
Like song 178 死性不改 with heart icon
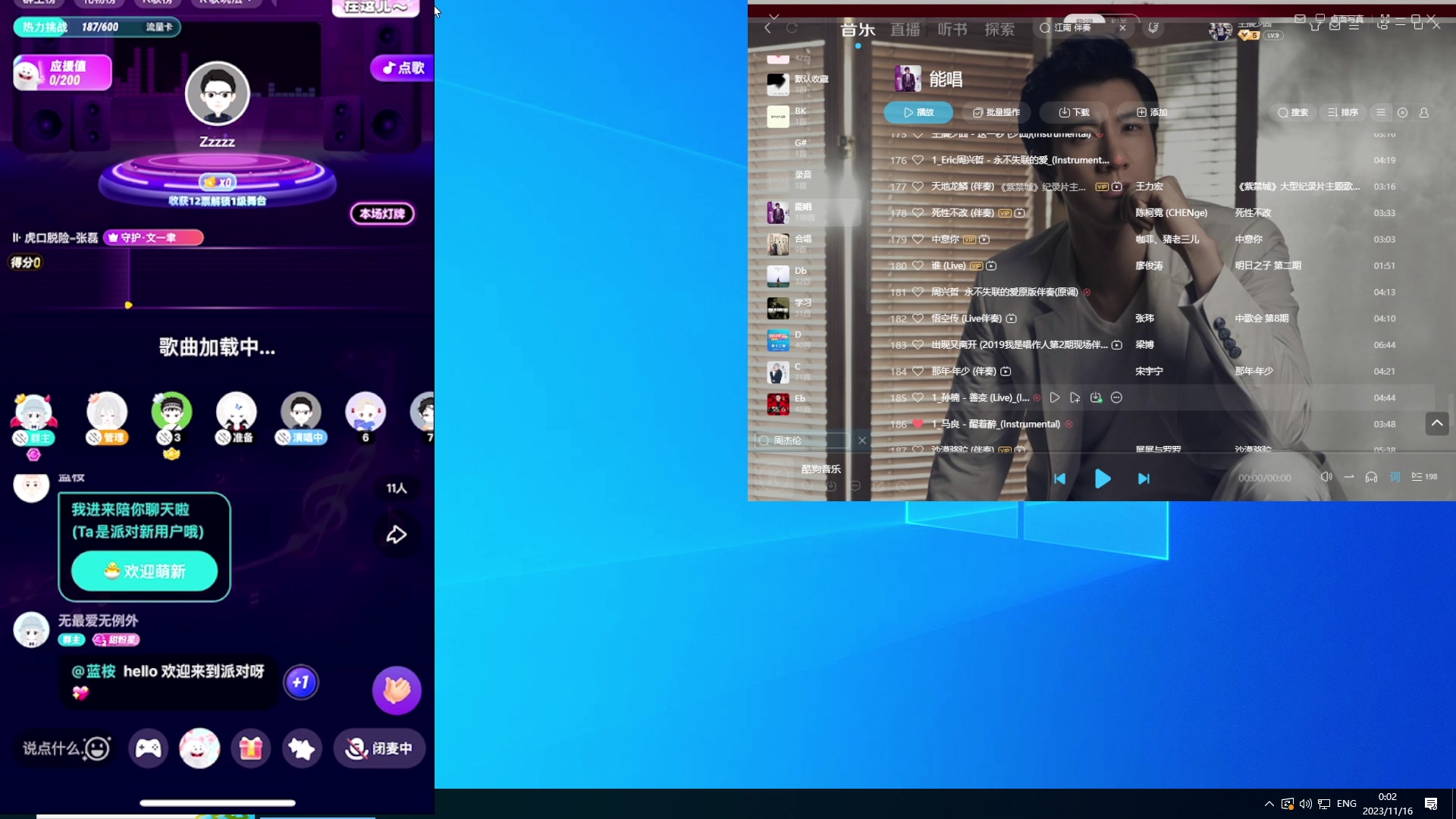pyautogui.click(x=918, y=213)
